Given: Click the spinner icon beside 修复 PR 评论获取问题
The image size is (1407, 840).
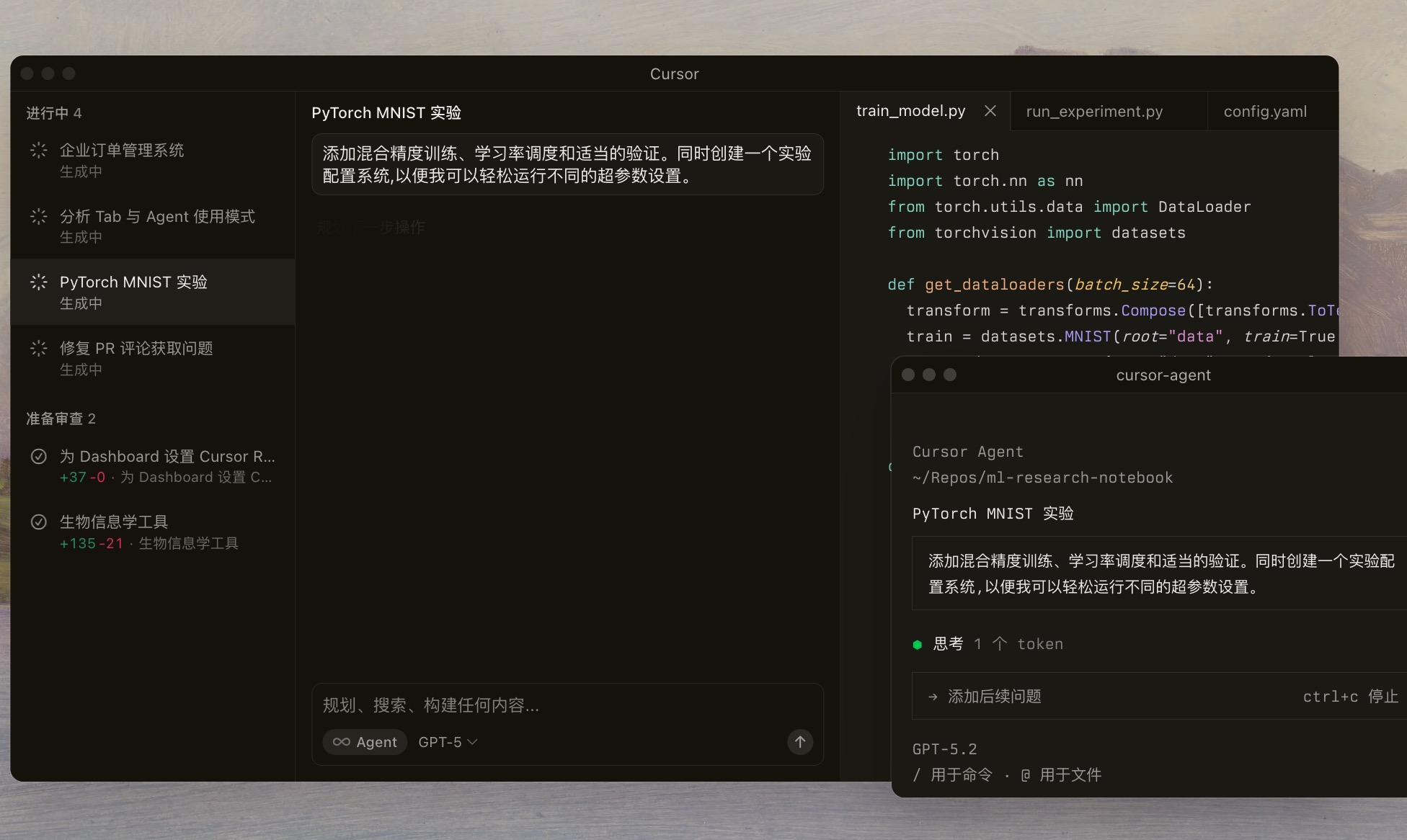Looking at the screenshot, I should [x=38, y=348].
